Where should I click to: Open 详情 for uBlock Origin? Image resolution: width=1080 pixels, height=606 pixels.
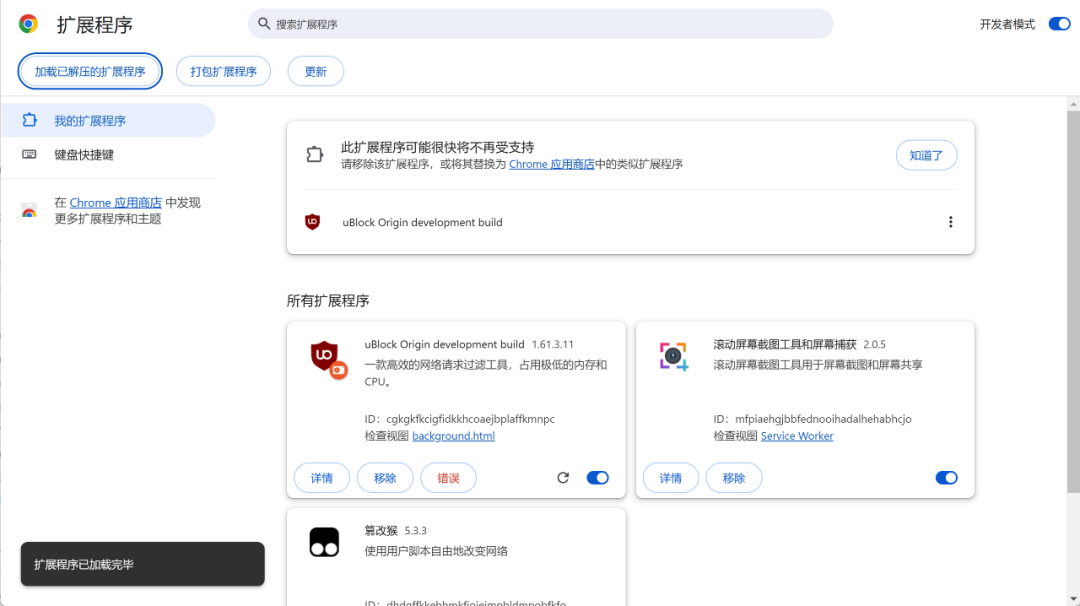[x=322, y=478]
